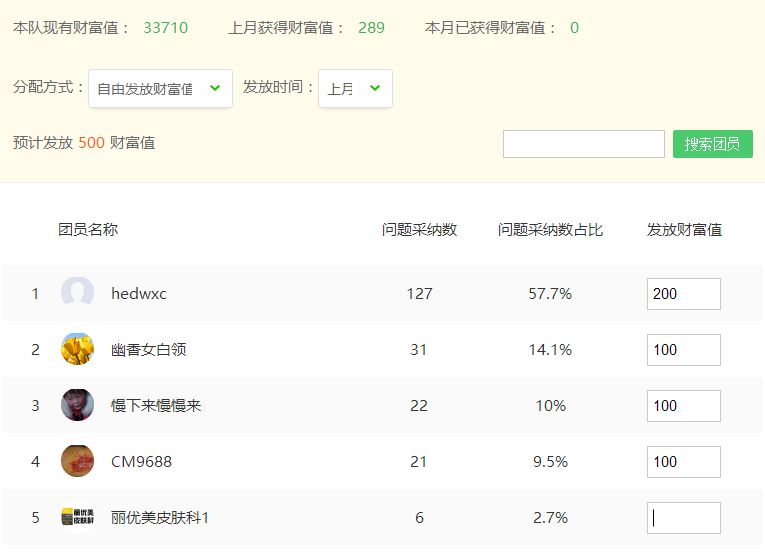
Task: Click the percentage 57.7%
Action: (x=550, y=294)
